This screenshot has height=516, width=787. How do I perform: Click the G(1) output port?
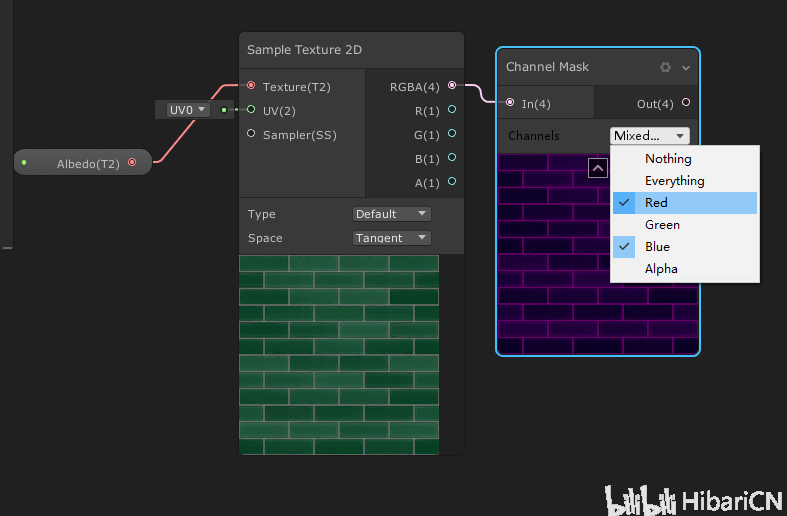(452, 134)
